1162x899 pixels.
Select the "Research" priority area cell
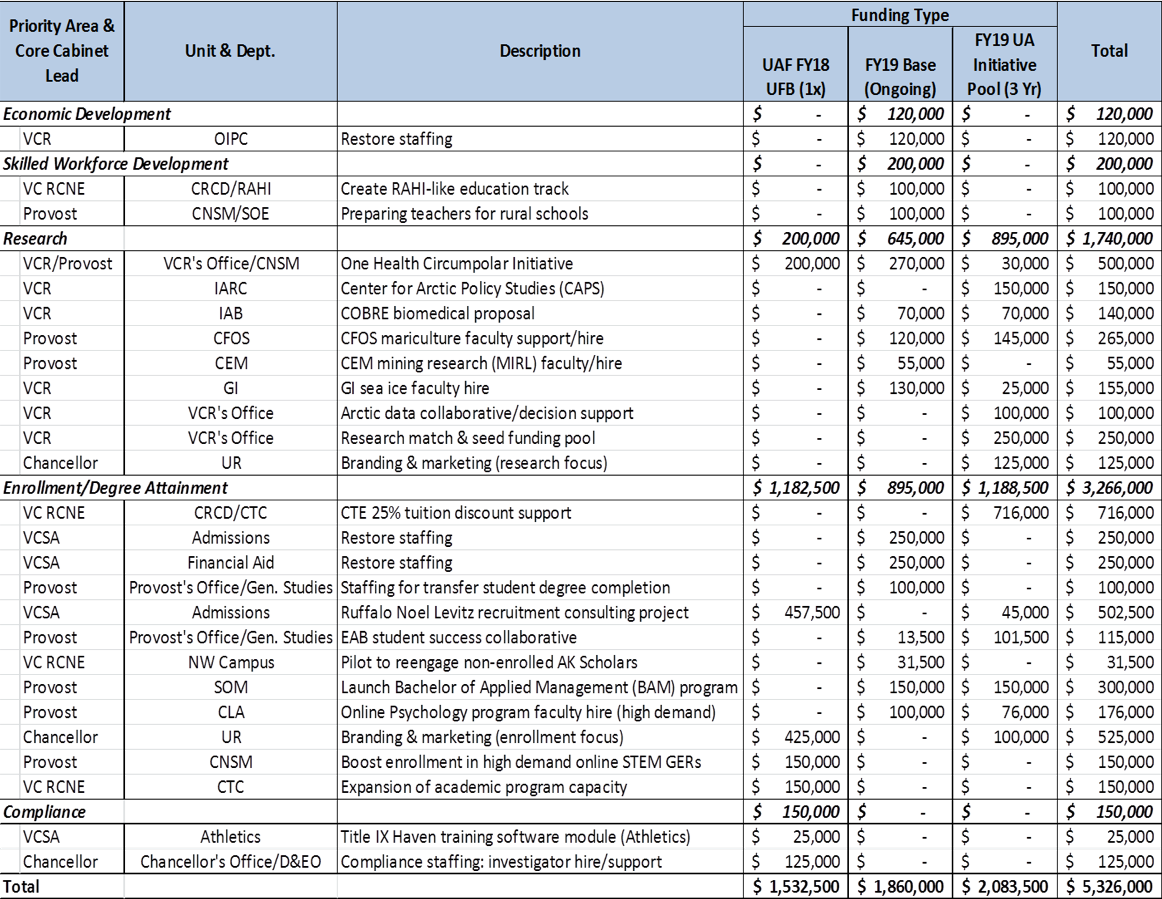point(36,239)
